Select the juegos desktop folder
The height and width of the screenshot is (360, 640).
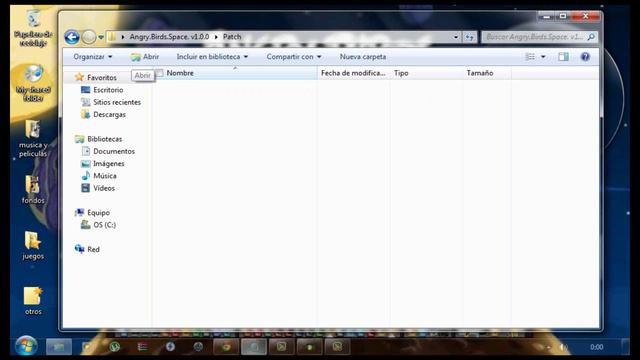(x=33, y=245)
